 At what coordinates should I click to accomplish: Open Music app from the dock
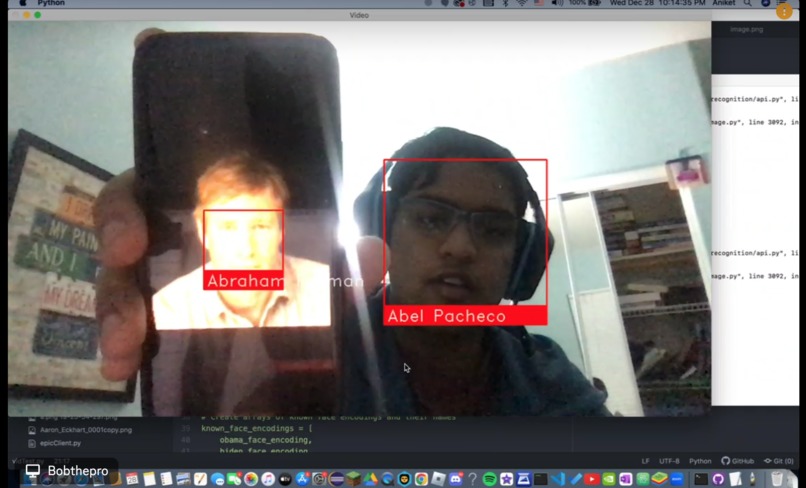[268, 479]
